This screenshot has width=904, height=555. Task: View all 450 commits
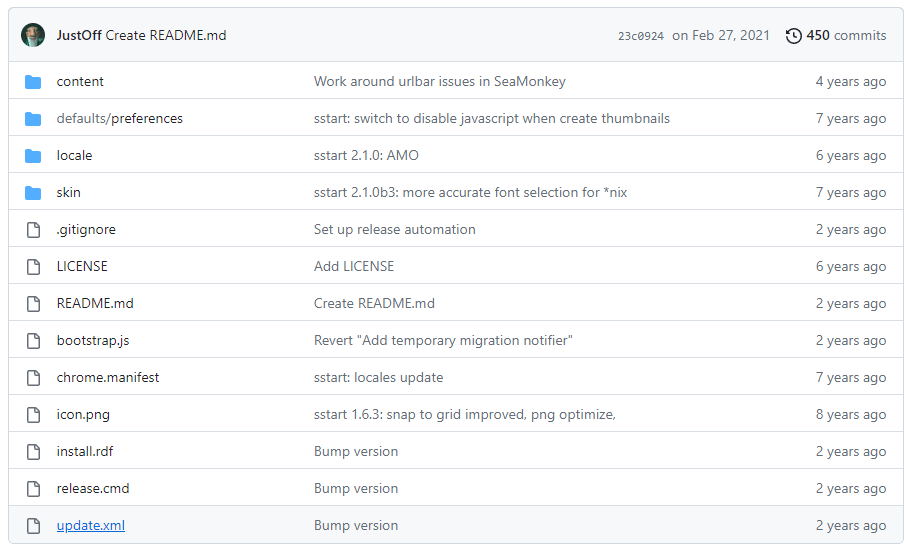click(846, 36)
